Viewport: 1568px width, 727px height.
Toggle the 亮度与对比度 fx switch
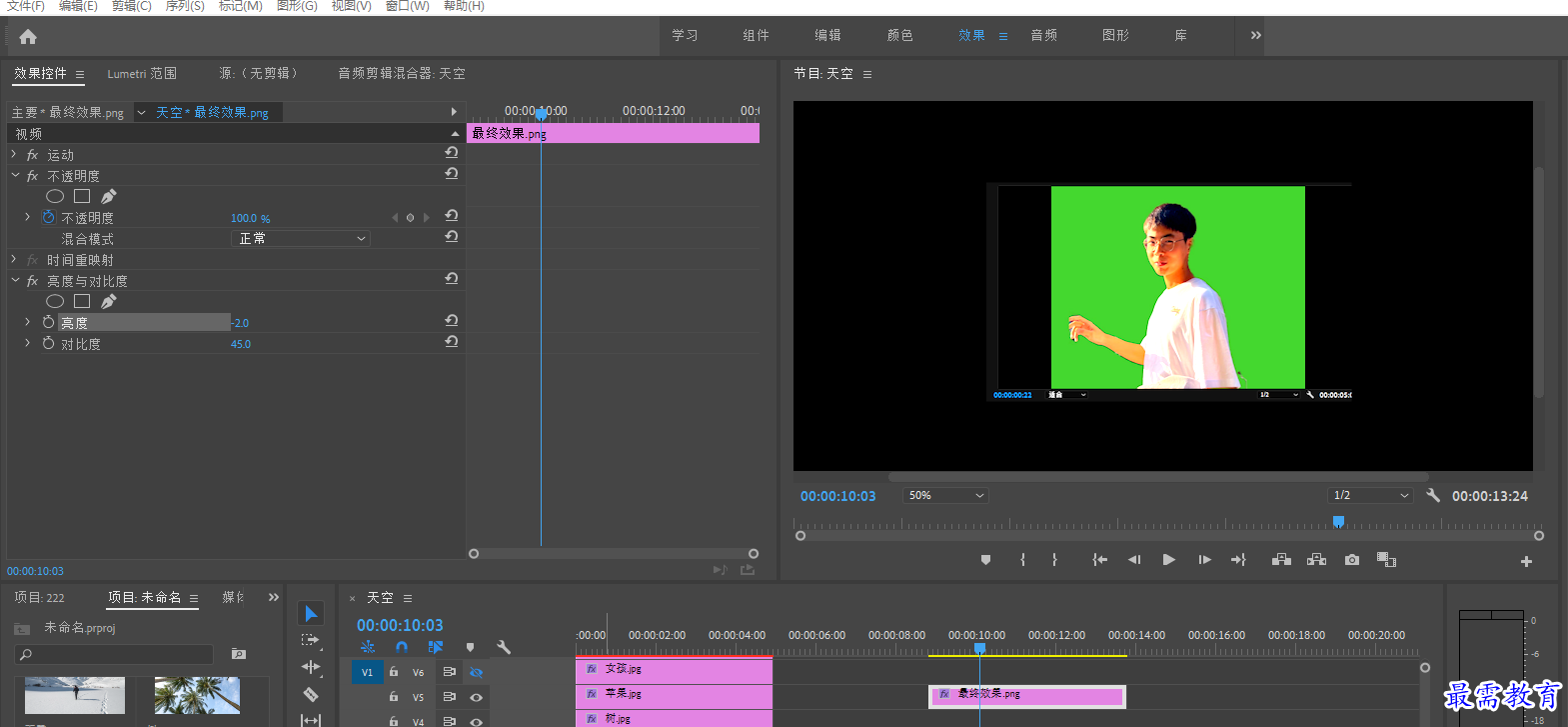coord(32,281)
